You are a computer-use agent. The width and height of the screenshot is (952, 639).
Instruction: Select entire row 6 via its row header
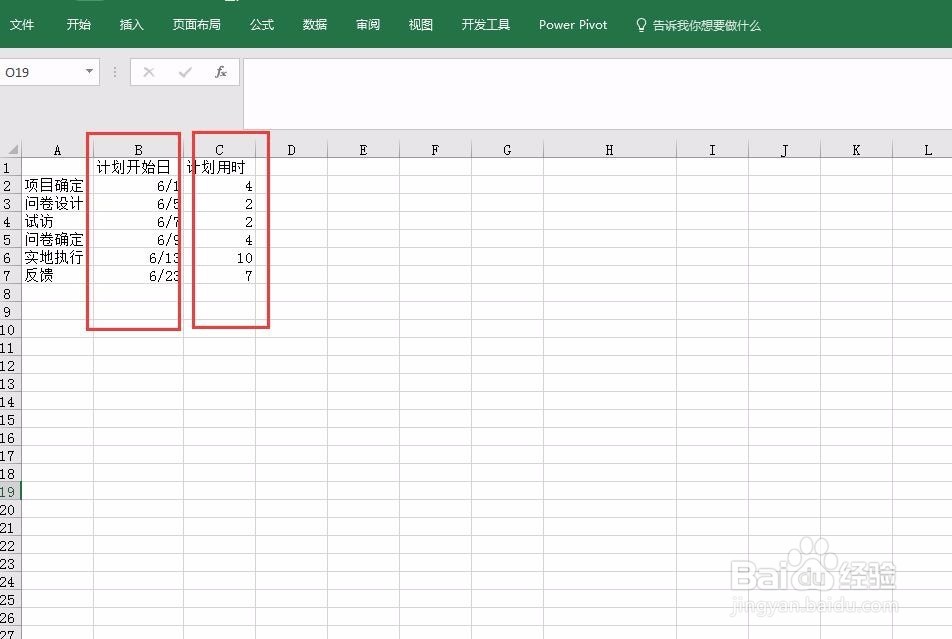[x=11, y=258]
